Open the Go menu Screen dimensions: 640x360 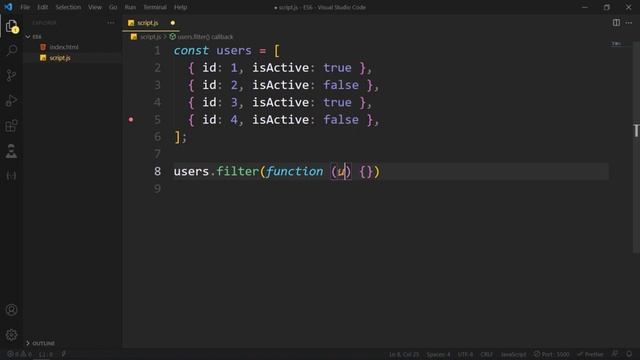pos(113,7)
